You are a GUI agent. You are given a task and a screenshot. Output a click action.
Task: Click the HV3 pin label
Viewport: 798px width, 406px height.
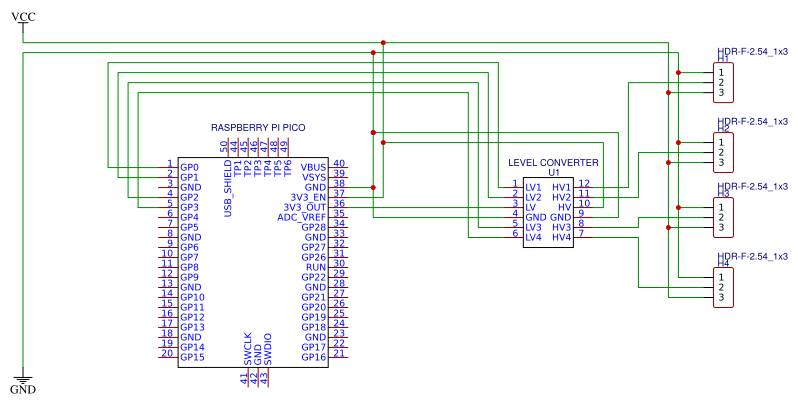pyautogui.click(x=562, y=227)
